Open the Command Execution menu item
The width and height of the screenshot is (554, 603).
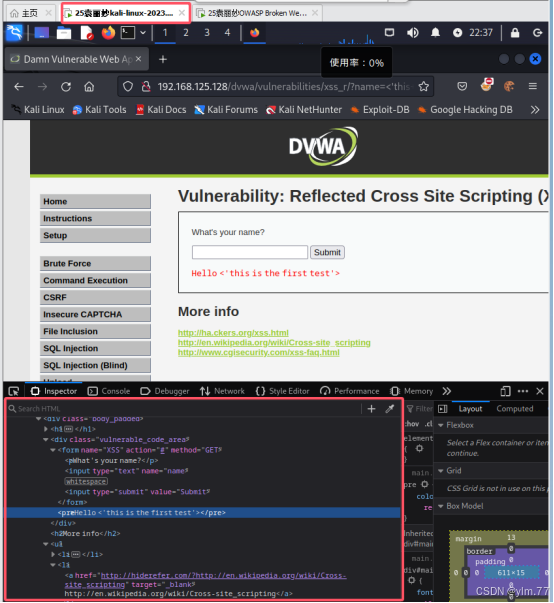pyautogui.click(x=95, y=281)
